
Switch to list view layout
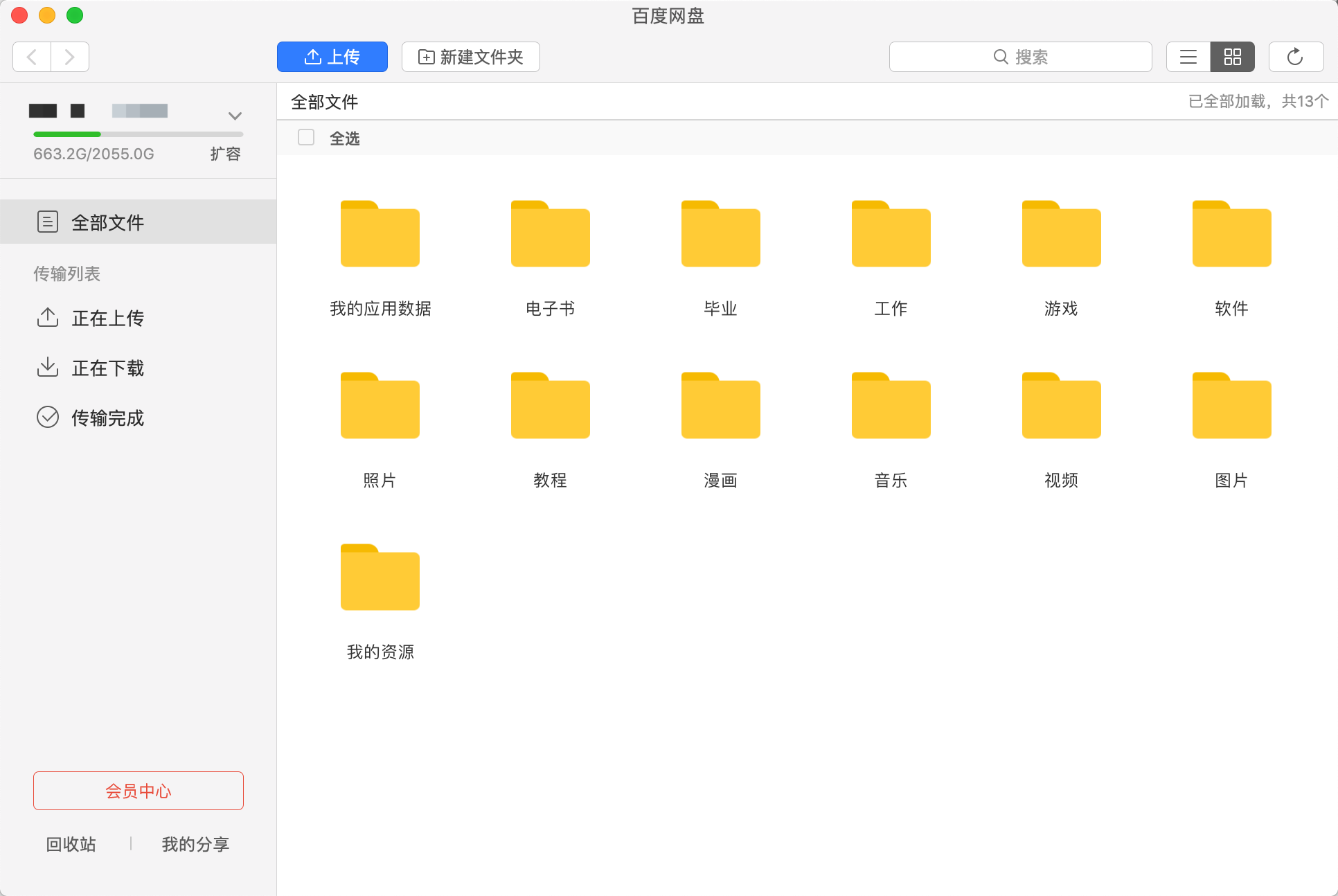[x=1188, y=57]
